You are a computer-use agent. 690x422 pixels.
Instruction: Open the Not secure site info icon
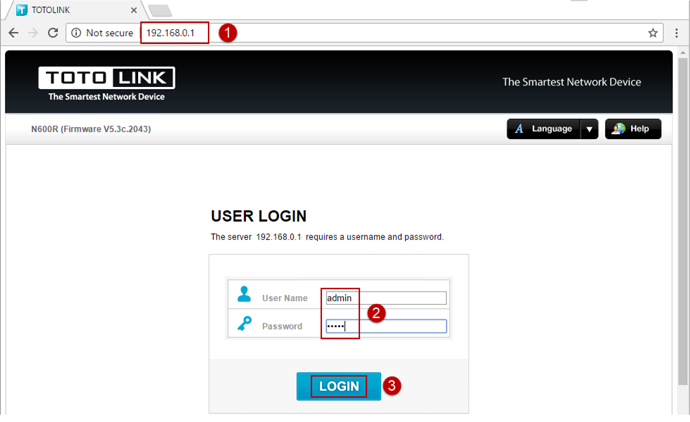coord(76,33)
